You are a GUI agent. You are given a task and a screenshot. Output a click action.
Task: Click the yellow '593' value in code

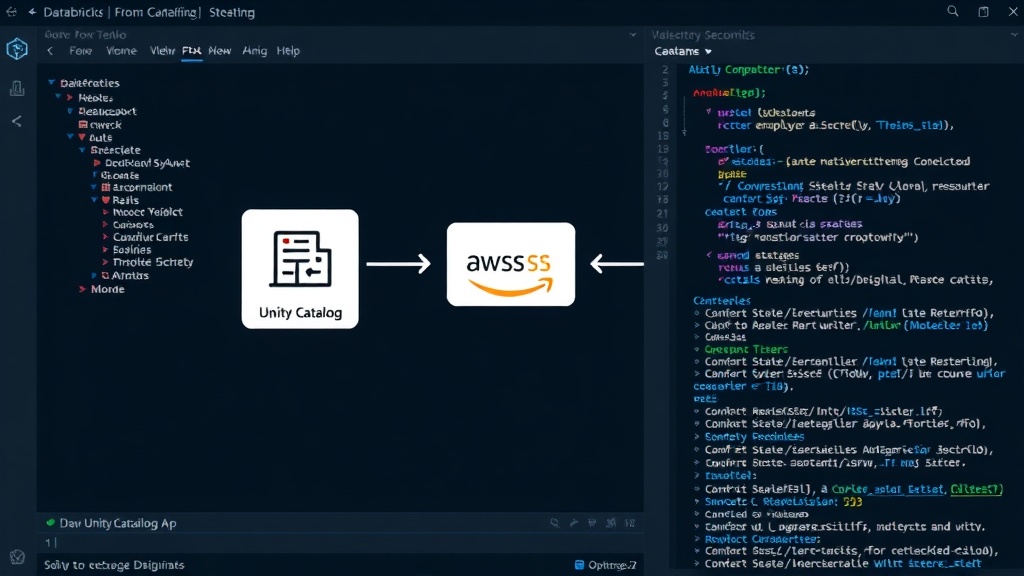tap(852, 502)
